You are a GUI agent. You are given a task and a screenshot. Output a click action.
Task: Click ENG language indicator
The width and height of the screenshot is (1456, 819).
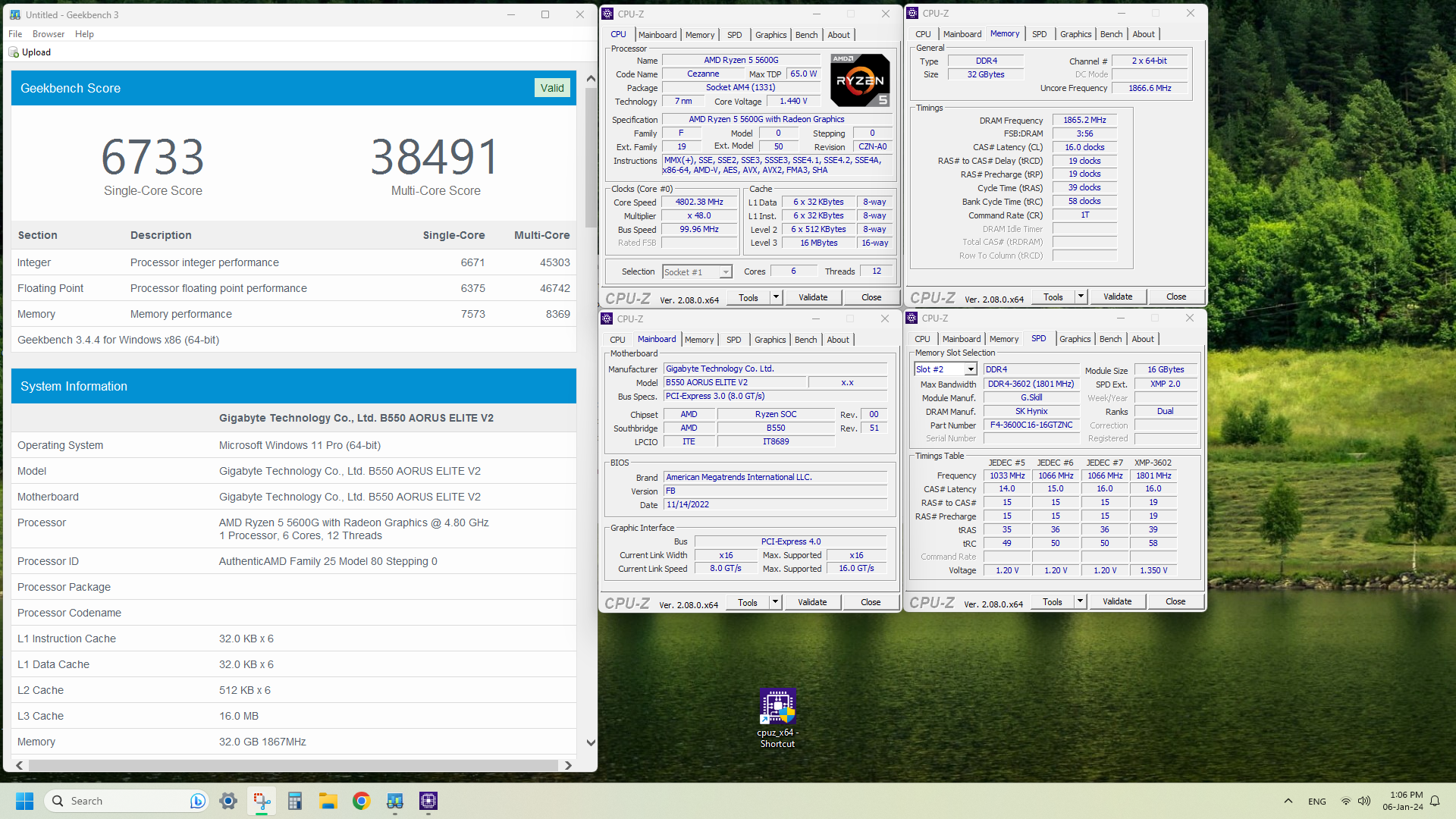point(1317,802)
